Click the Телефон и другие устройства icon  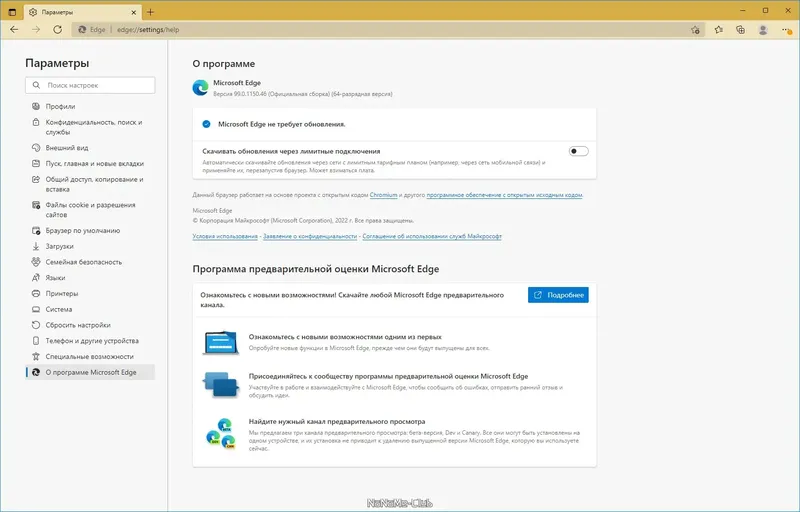click(36, 341)
